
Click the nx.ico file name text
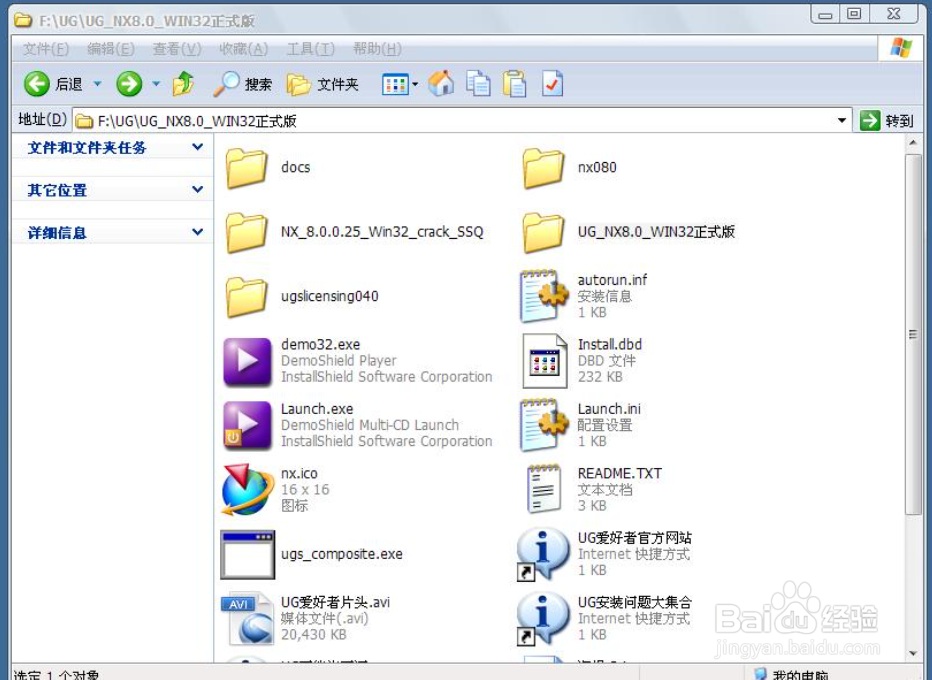299,473
